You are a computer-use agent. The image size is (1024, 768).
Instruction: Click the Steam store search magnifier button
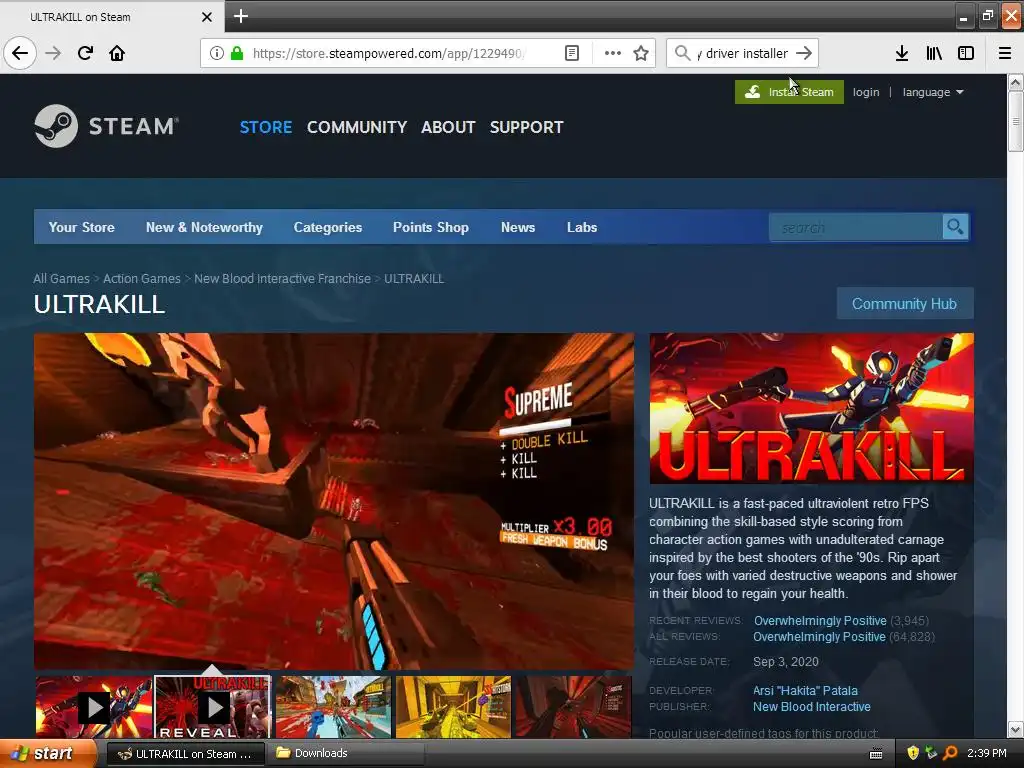pos(955,227)
